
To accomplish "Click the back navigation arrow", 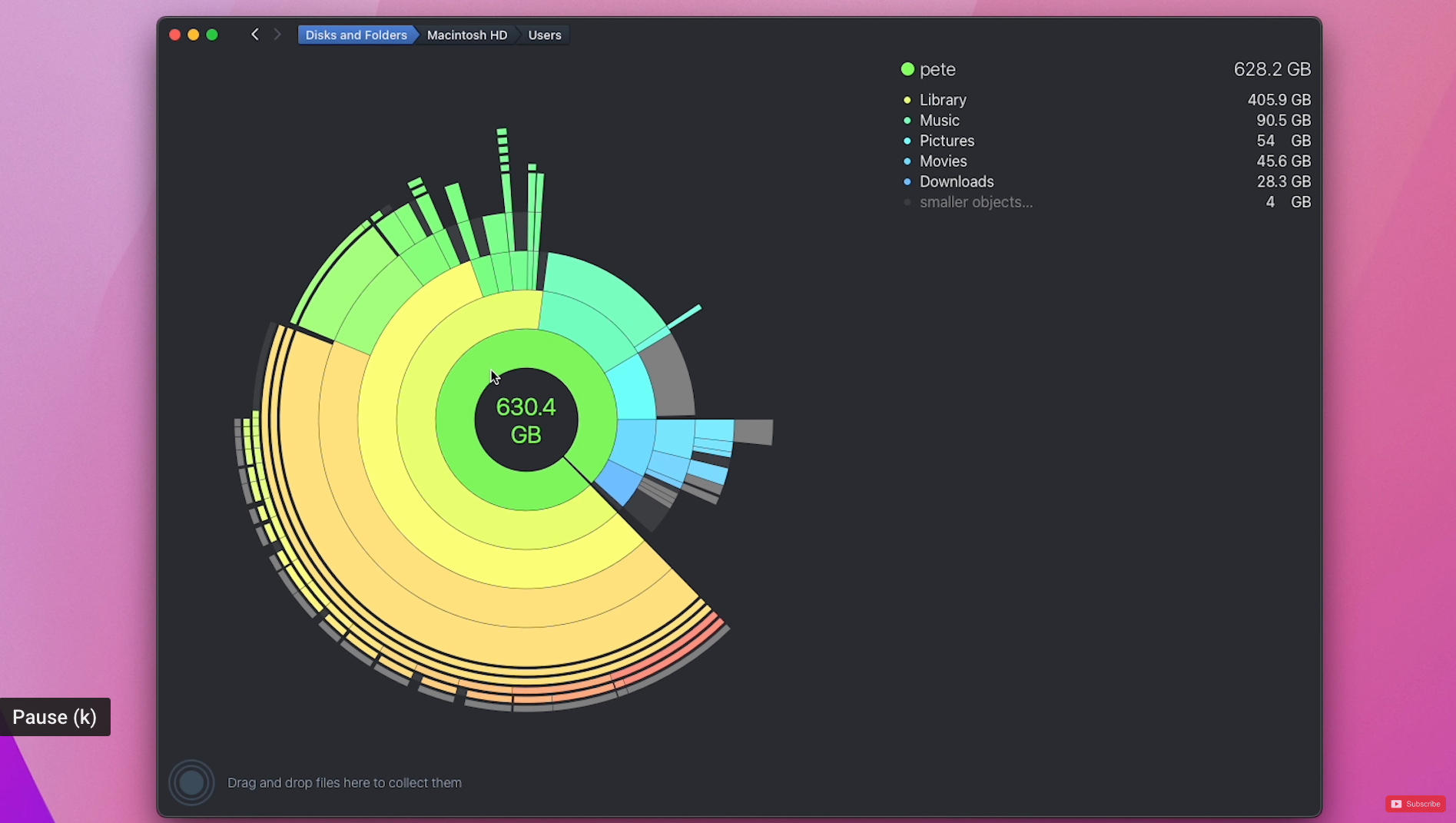I will coord(254,35).
